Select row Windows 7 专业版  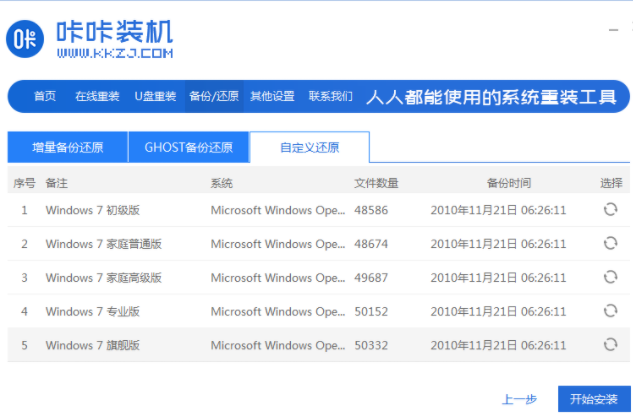tap(319, 311)
